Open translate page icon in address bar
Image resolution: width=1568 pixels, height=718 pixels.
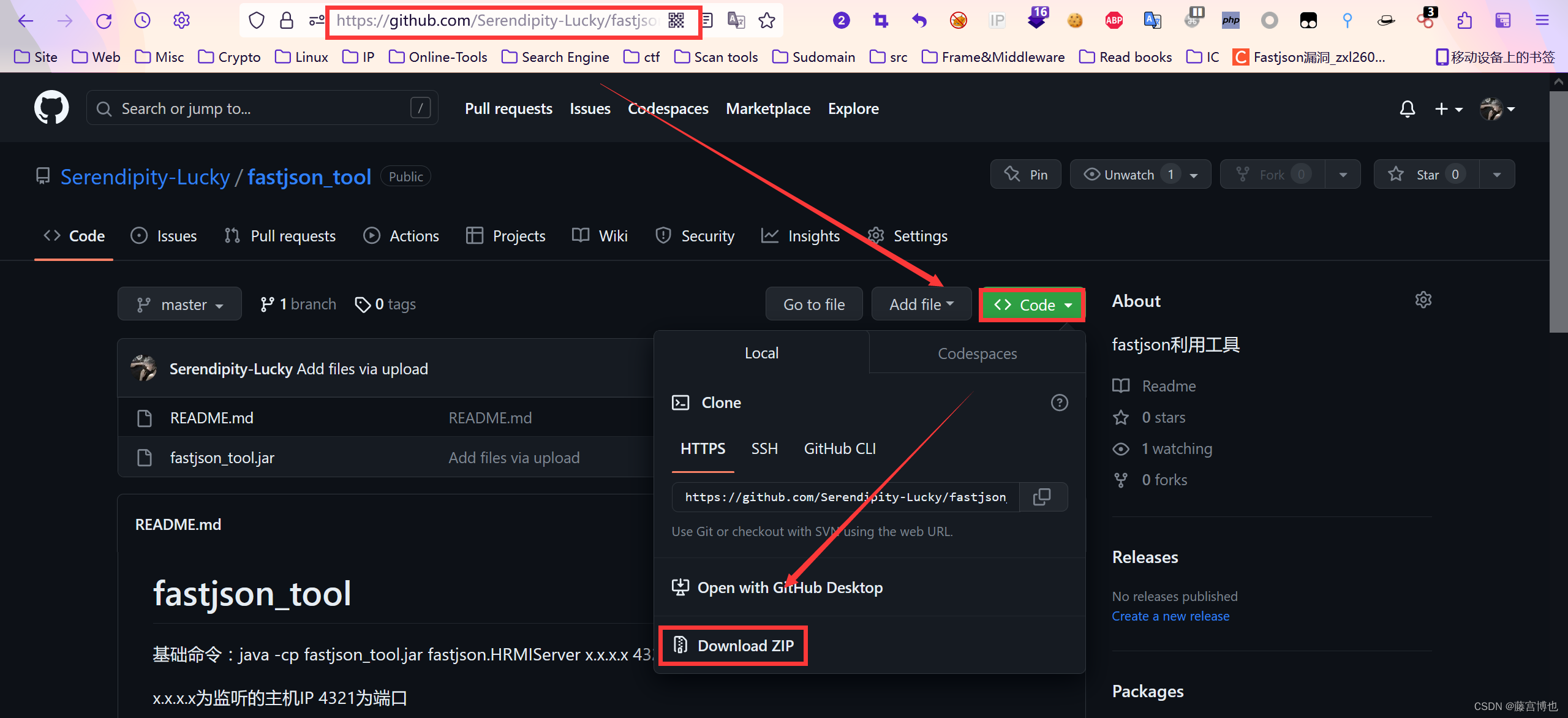(736, 21)
